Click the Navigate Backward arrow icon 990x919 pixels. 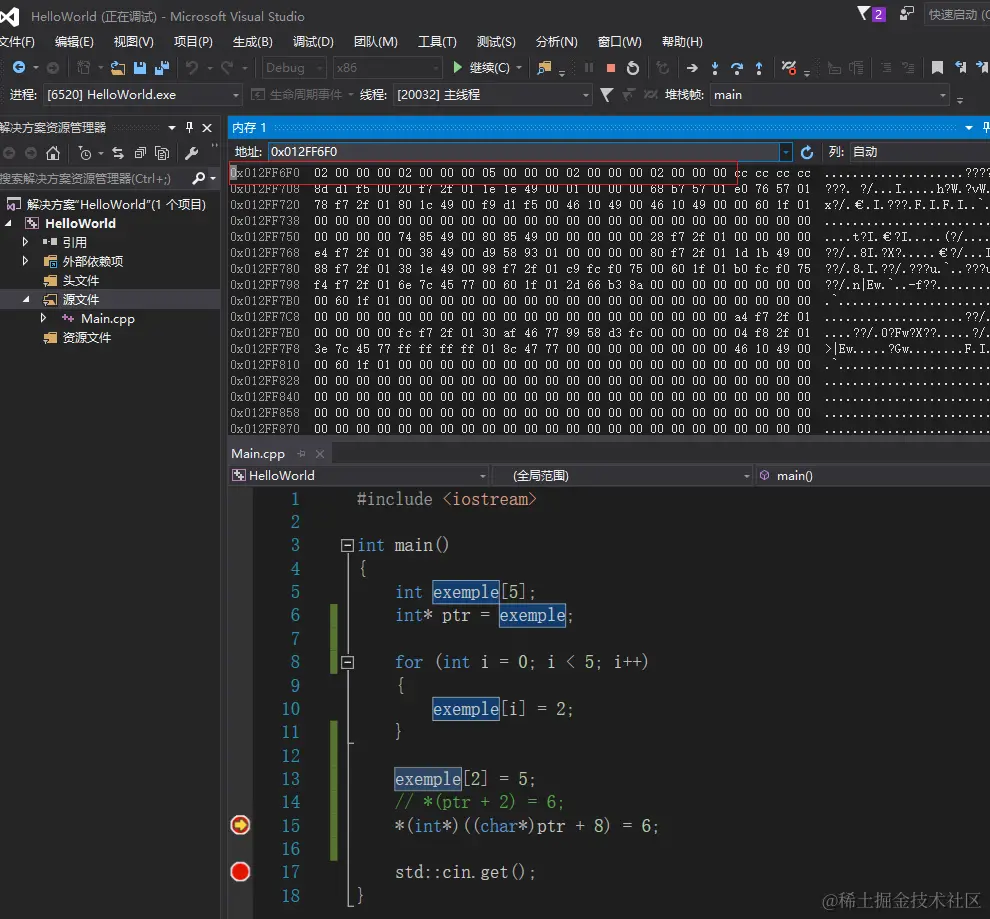point(19,68)
